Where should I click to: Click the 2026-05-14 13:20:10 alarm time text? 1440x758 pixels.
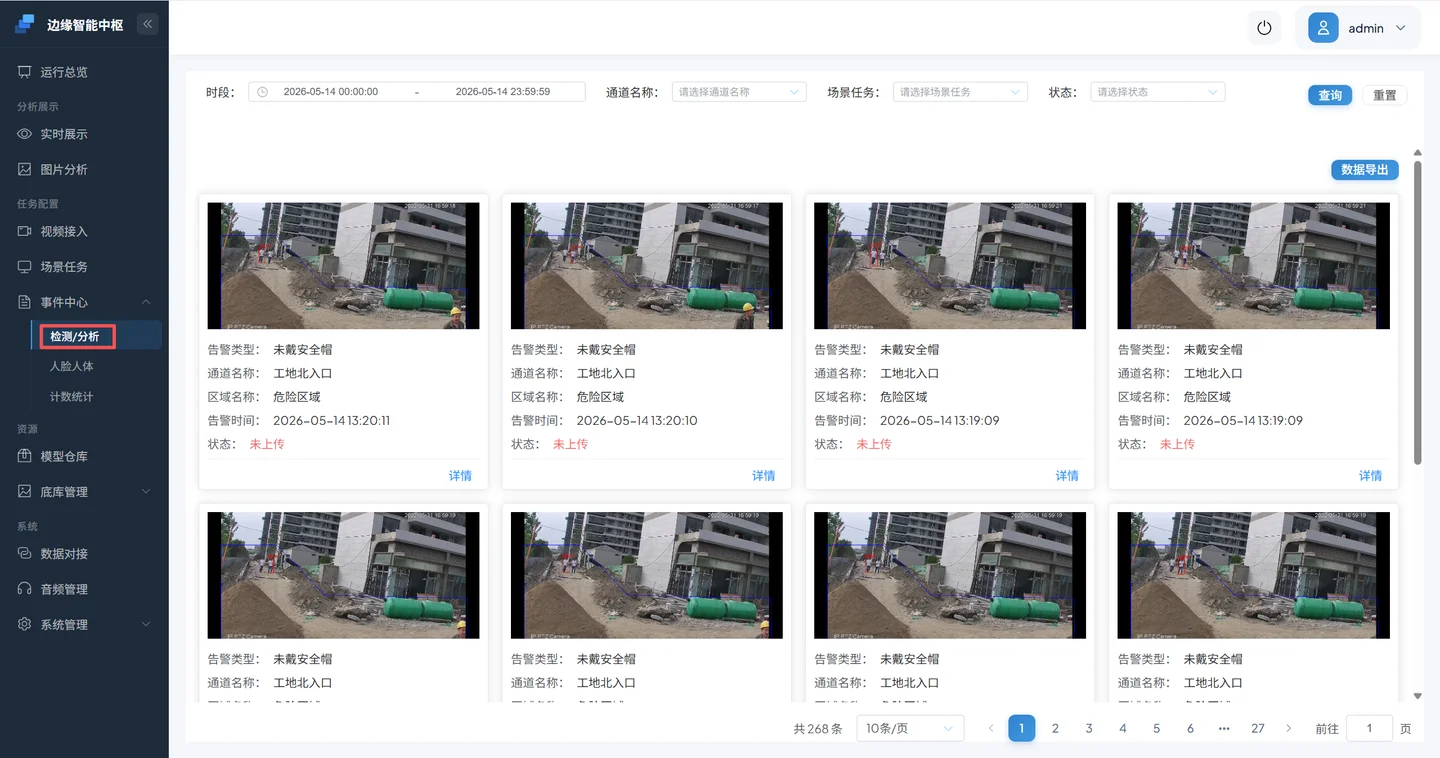click(x=637, y=421)
